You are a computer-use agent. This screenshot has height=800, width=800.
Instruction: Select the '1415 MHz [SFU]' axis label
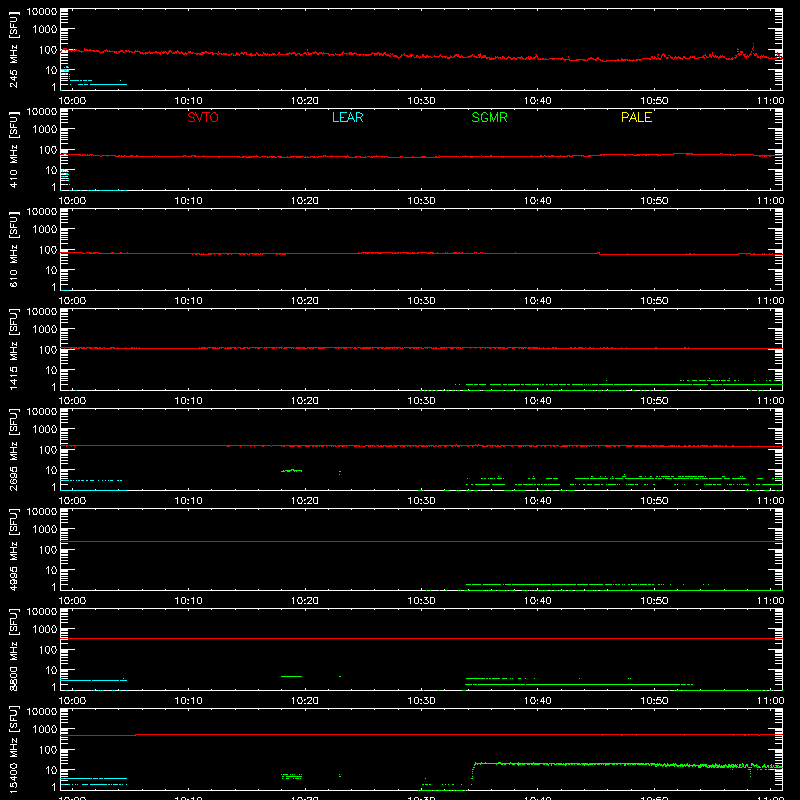click(x=14, y=349)
